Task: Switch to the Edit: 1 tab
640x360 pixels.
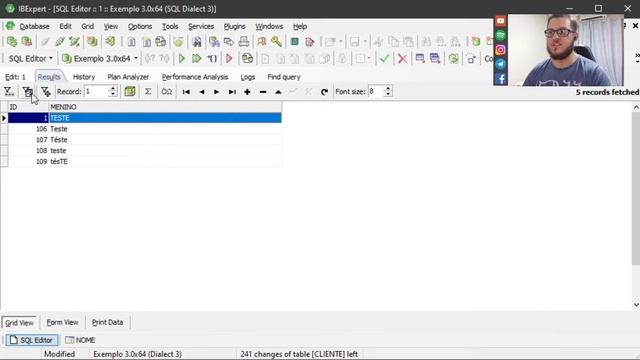Action: point(15,77)
